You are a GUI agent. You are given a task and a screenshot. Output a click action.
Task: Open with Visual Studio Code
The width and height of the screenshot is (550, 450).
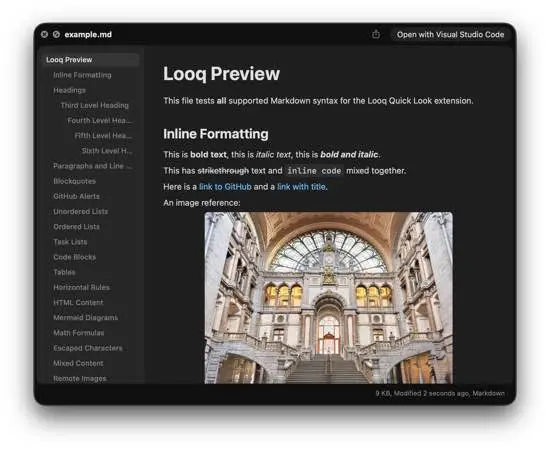point(450,34)
